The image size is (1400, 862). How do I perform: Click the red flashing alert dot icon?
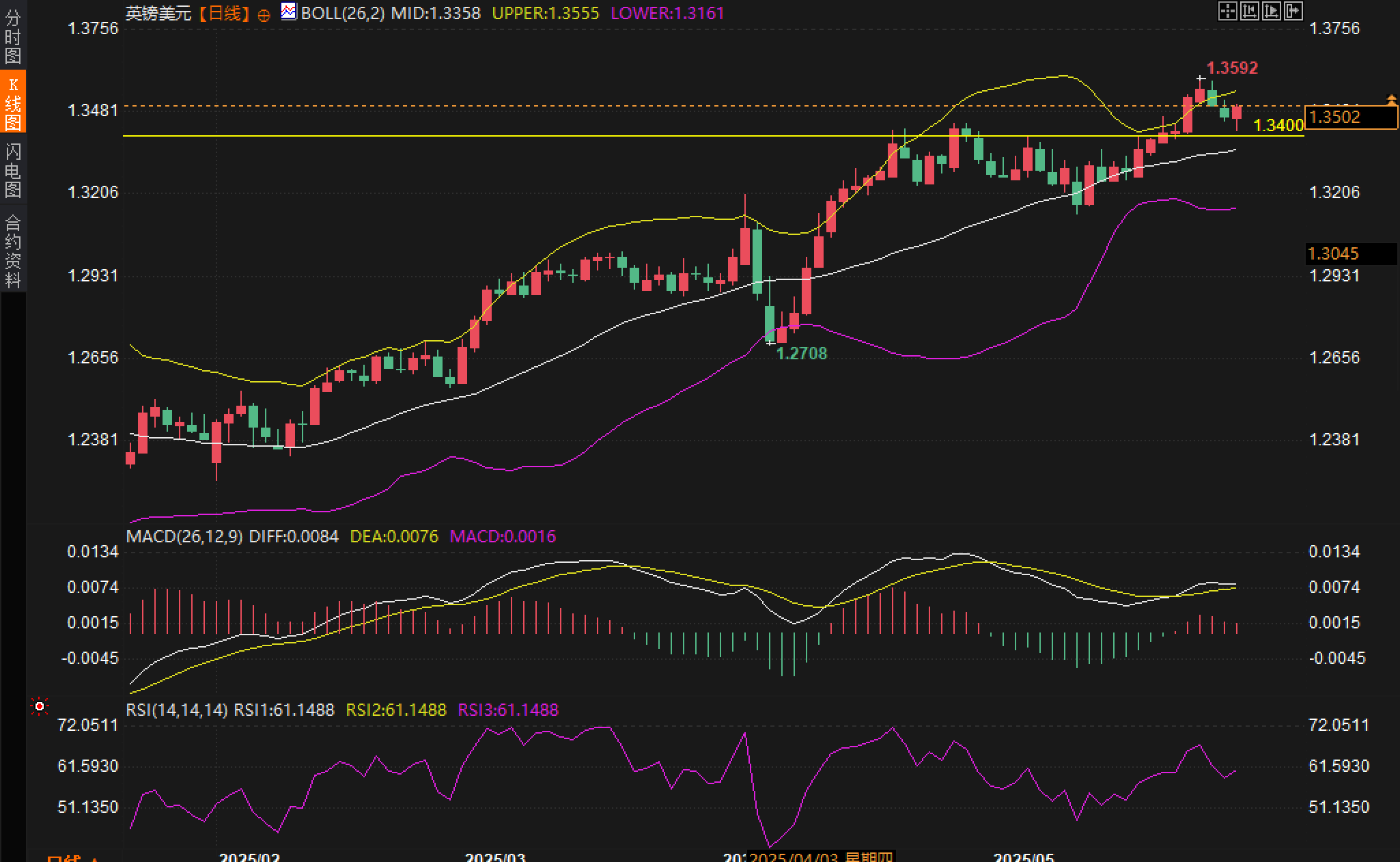click(x=40, y=706)
